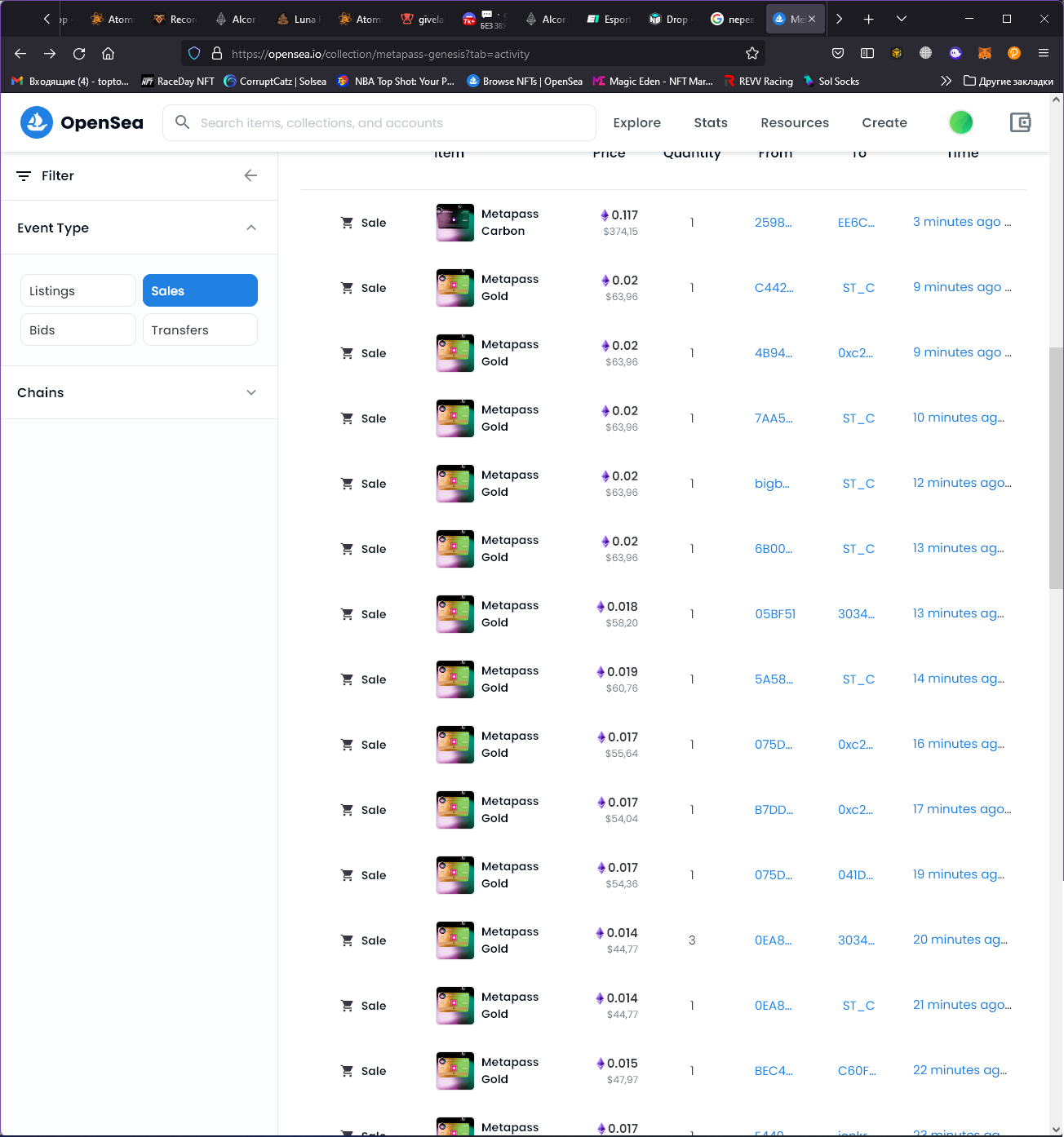Switch to the givela browser tab

click(423, 19)
